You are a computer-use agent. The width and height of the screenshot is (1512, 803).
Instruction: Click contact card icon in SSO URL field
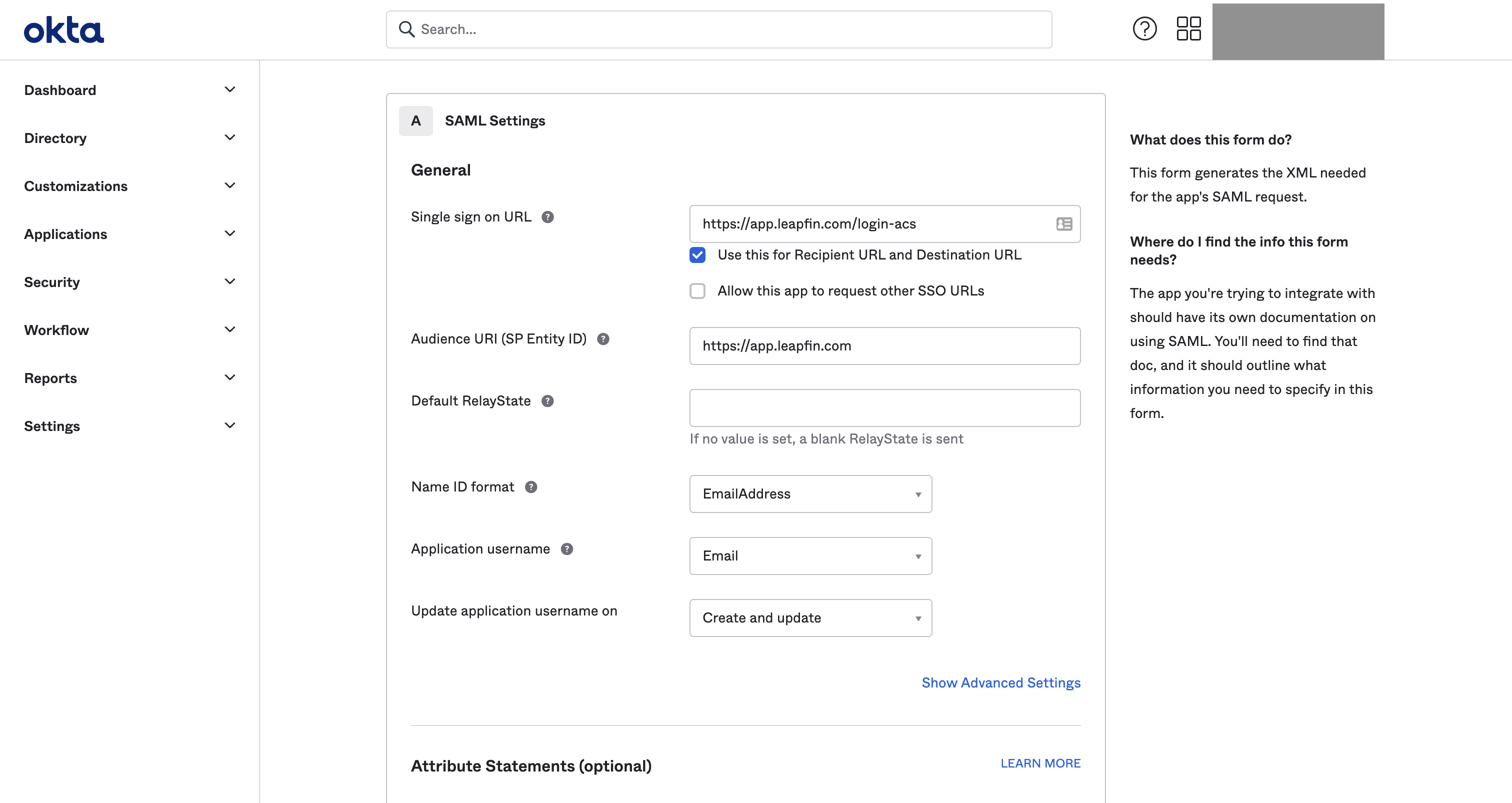pyautogui.click(x=1063, y=224)
